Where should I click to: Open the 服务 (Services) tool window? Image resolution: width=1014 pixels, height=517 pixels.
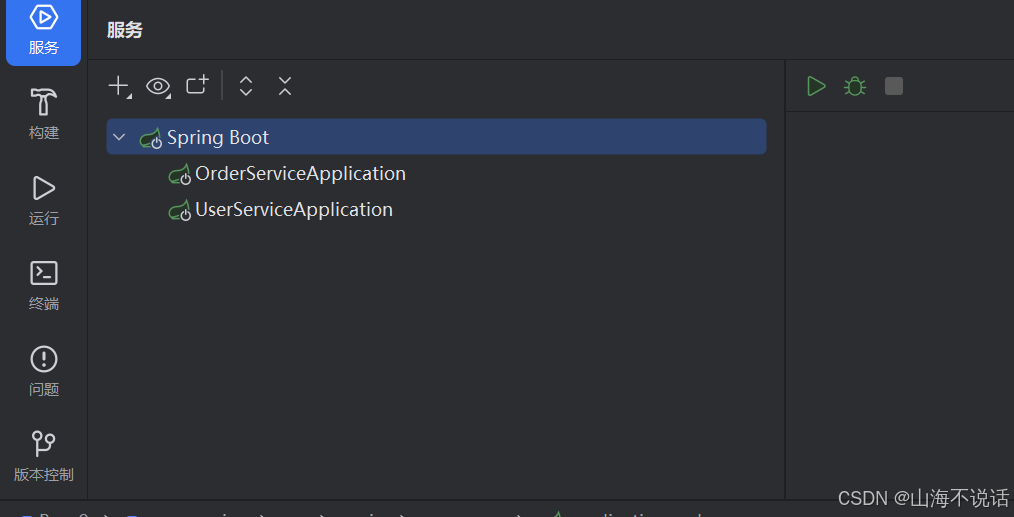point(43,31)
